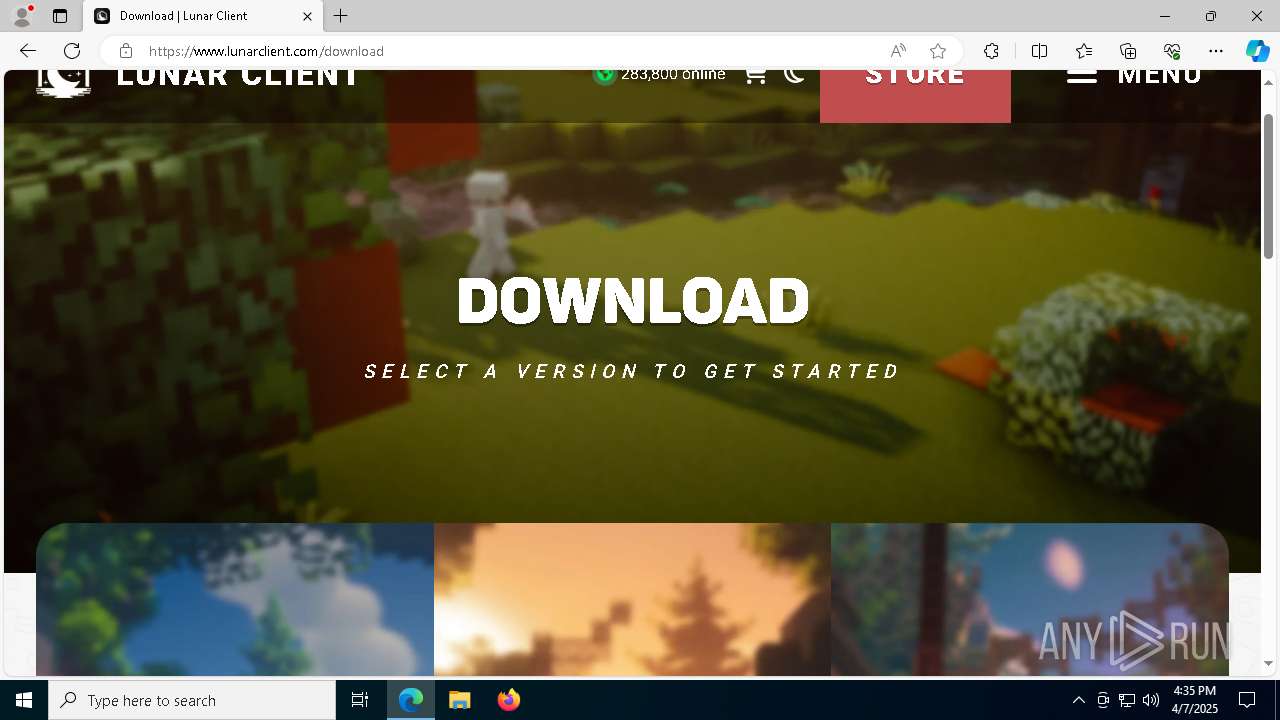Open the clock showing 4:35 PM
The image size is (1280, 720).
1194,700
